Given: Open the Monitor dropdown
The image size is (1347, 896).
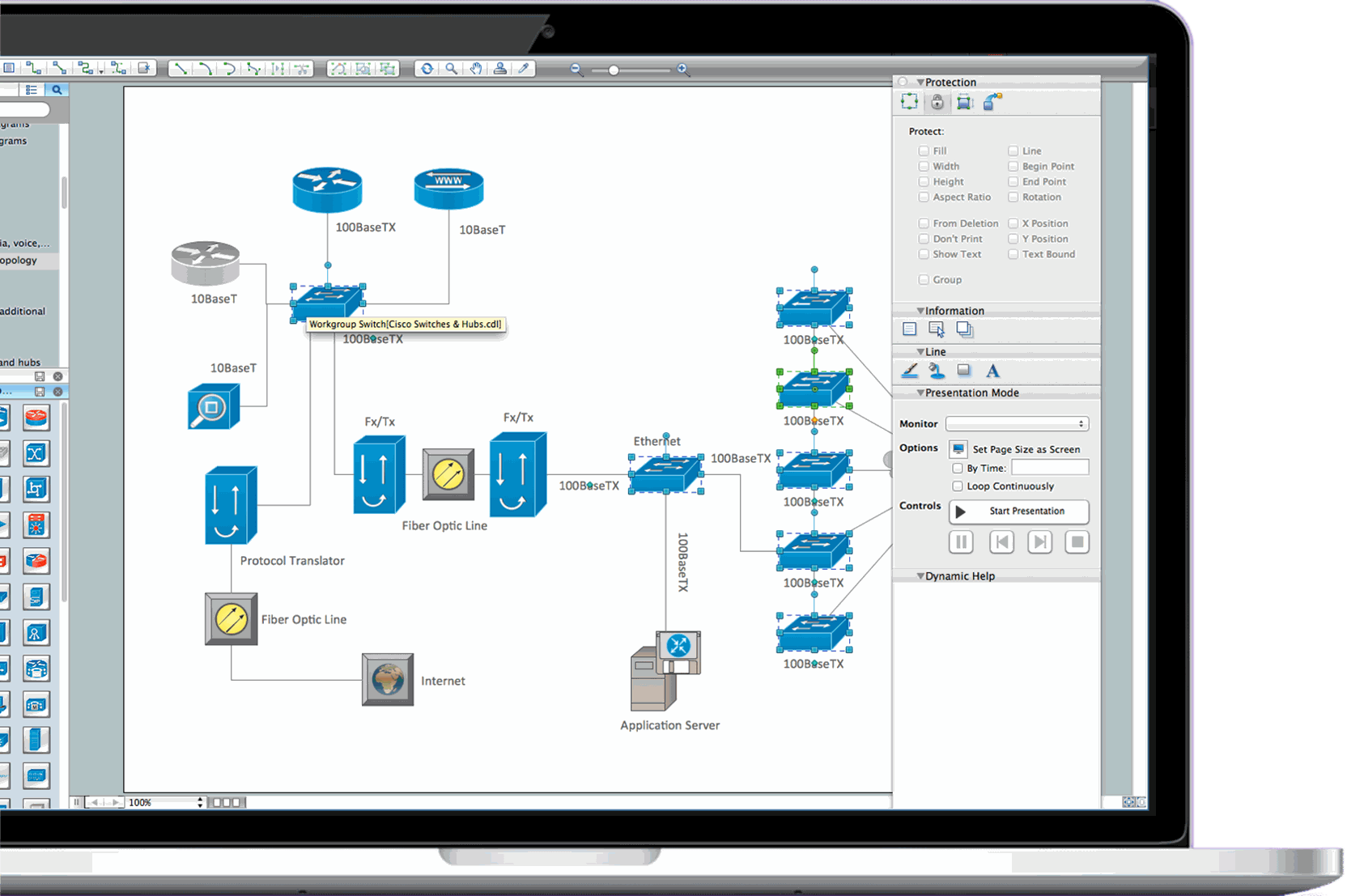Looking at the screenshot, I should 1017,423.
